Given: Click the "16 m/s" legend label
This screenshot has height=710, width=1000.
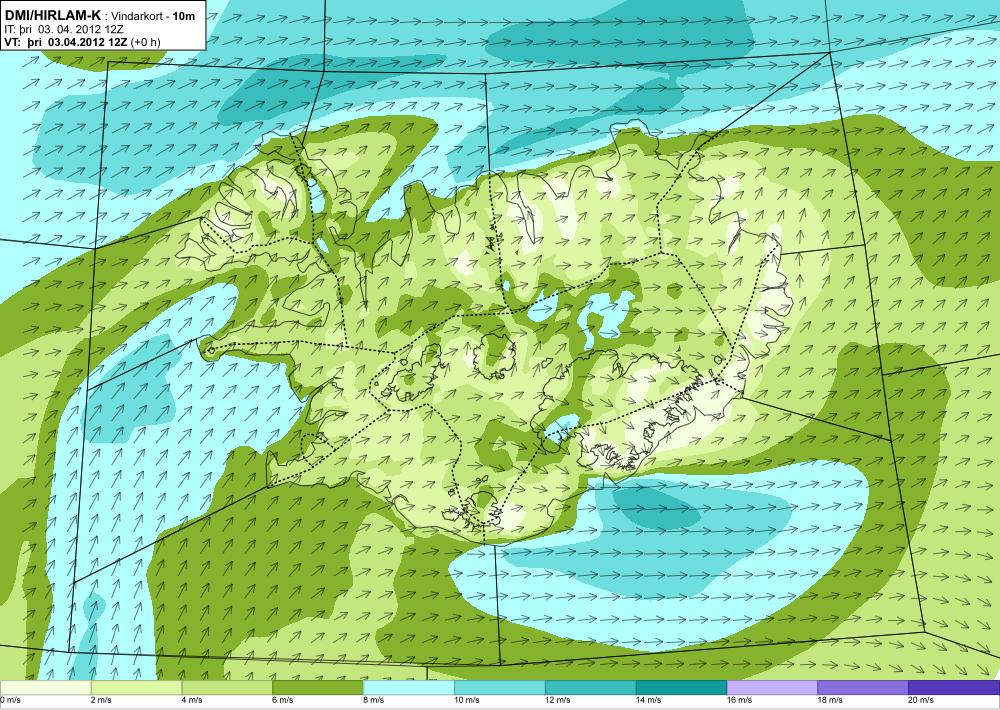Looking at the screenshot, I should tap(740, 700).
